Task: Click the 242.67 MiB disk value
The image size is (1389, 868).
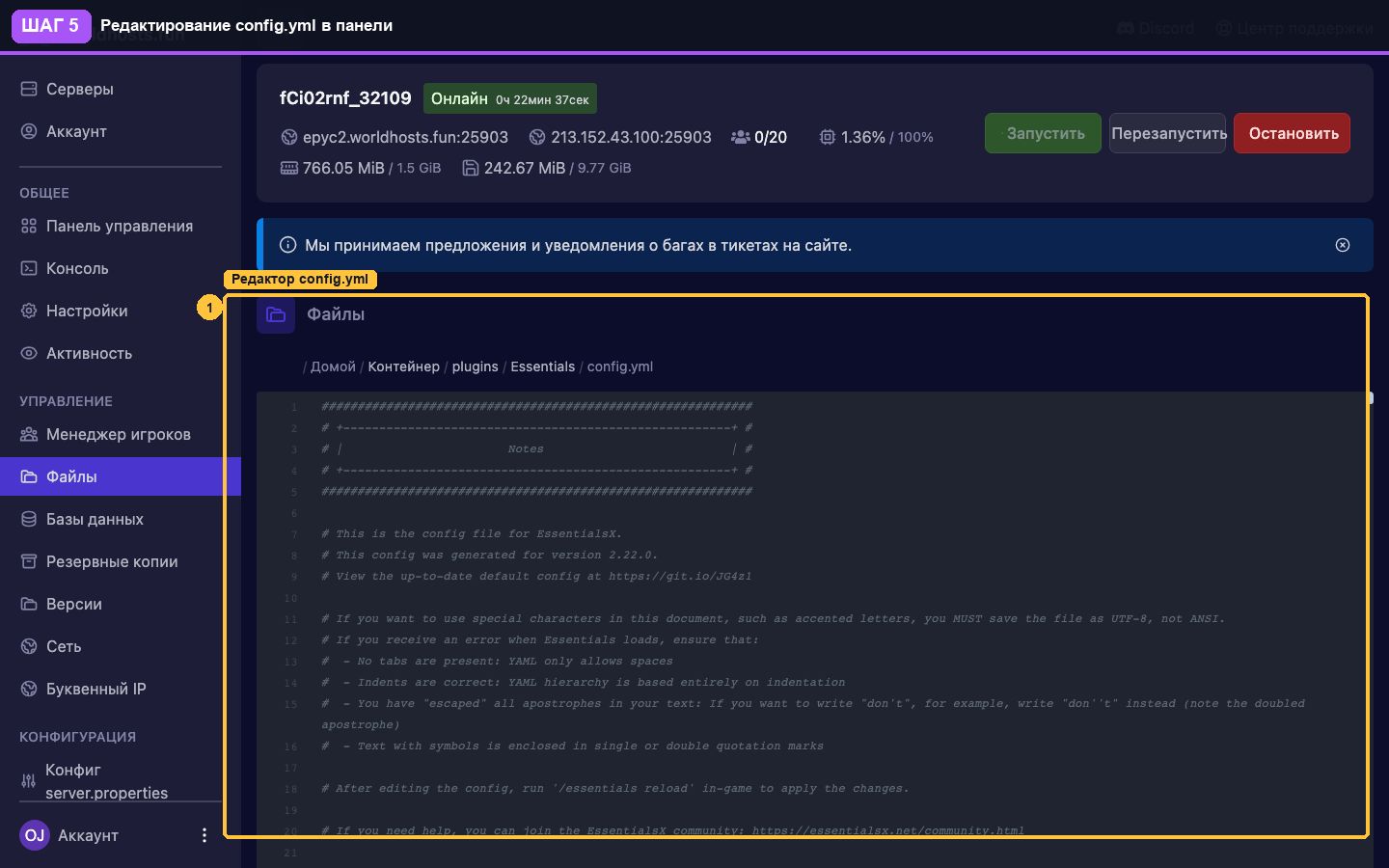Action: click(x=525, y=168)
